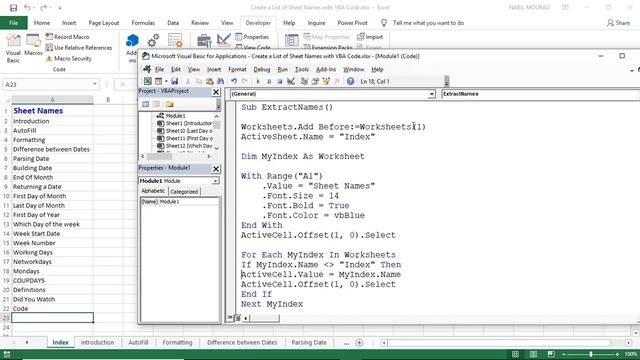Add a new sheet with plus button

(359, 343)
